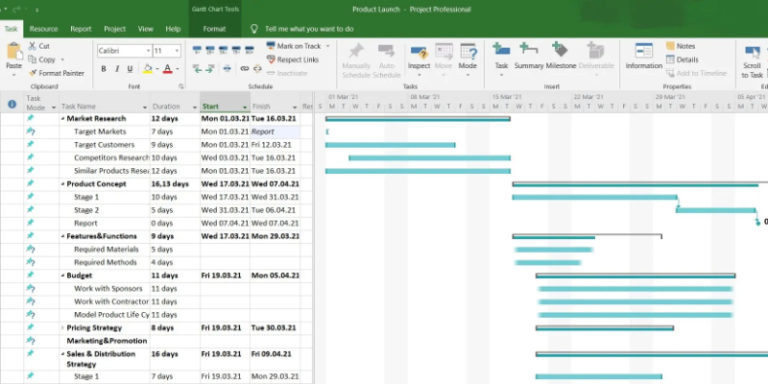Viewport: 768px width, 384px height.
Task: Click the Target Customers Gantt bar
Action: 390,145
